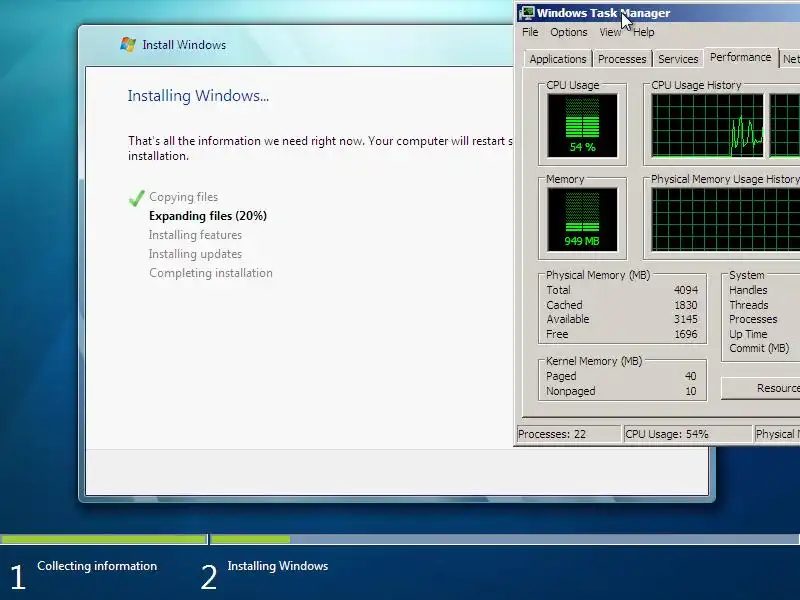Click the CPU Usage History graph
Viewport: 800px width, 600px height.
click(x=708, y=126)
